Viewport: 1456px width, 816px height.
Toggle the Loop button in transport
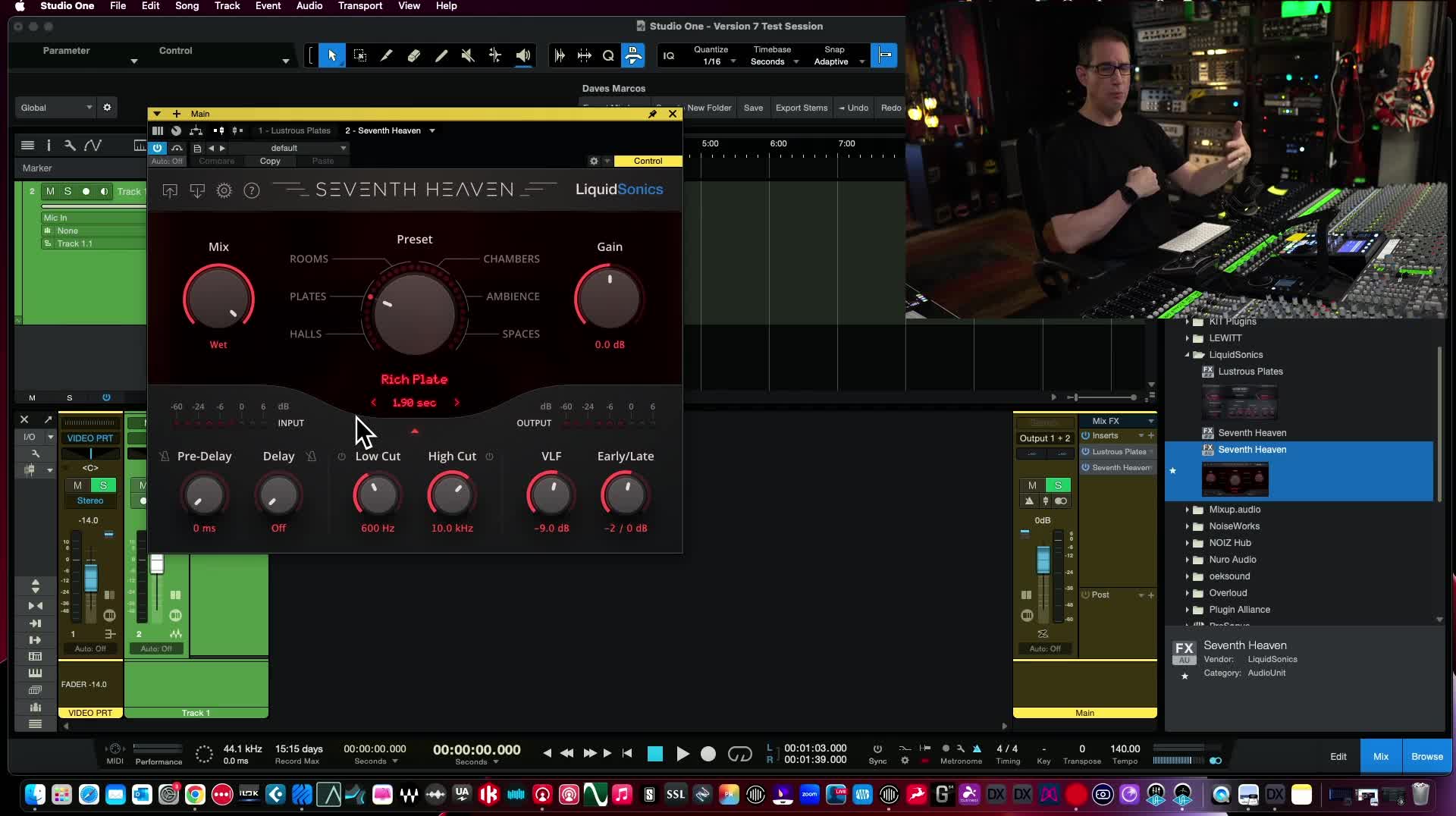pos(739,754)
